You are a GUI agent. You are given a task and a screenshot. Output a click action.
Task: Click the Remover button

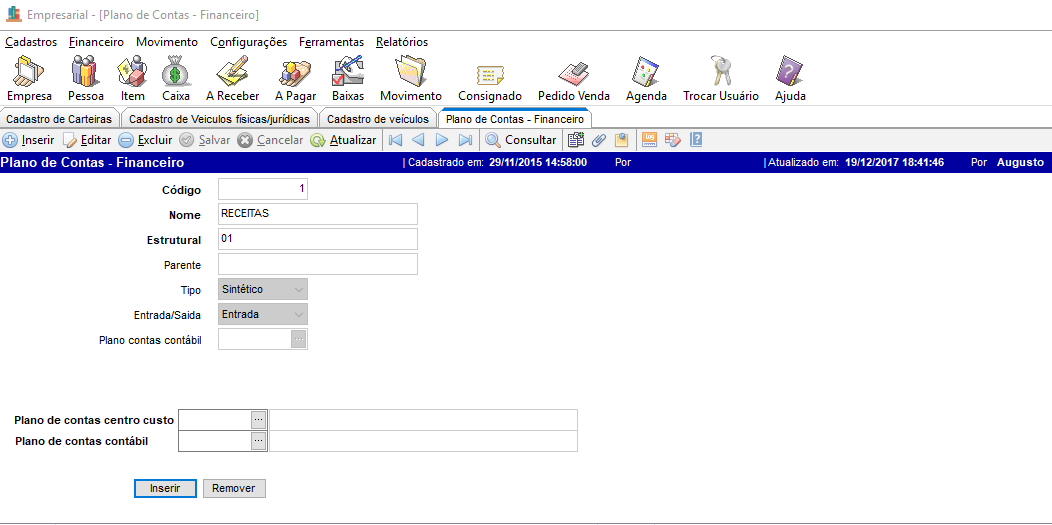234,488
